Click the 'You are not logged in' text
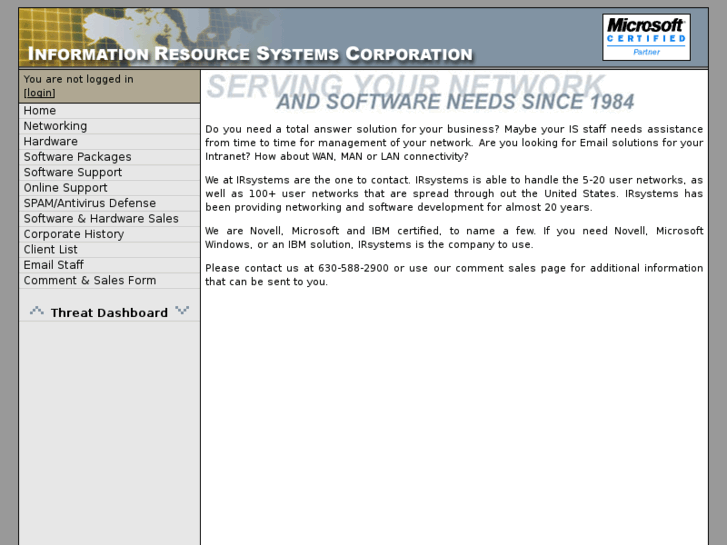The height and width of the screenshot is (545, 727). point(78,79)
